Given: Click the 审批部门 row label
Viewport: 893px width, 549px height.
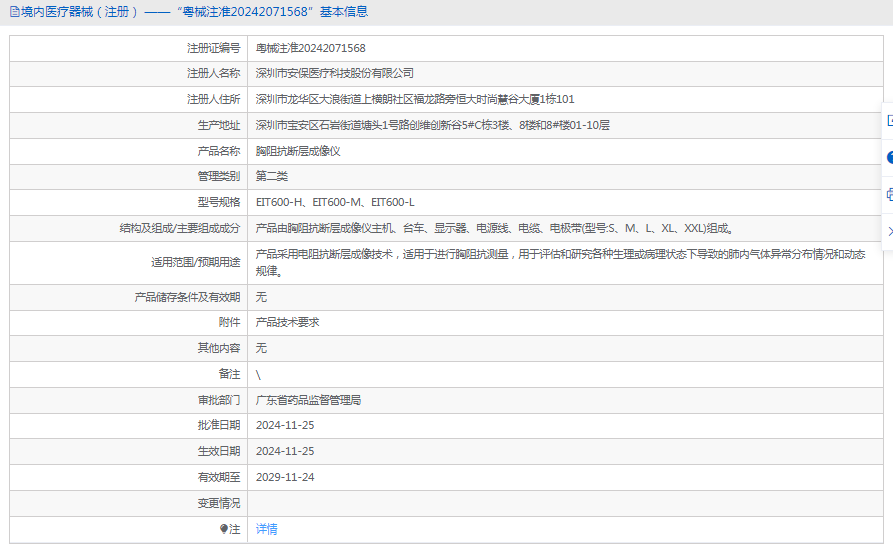Looking at the screenshot, I should [219, 400].
